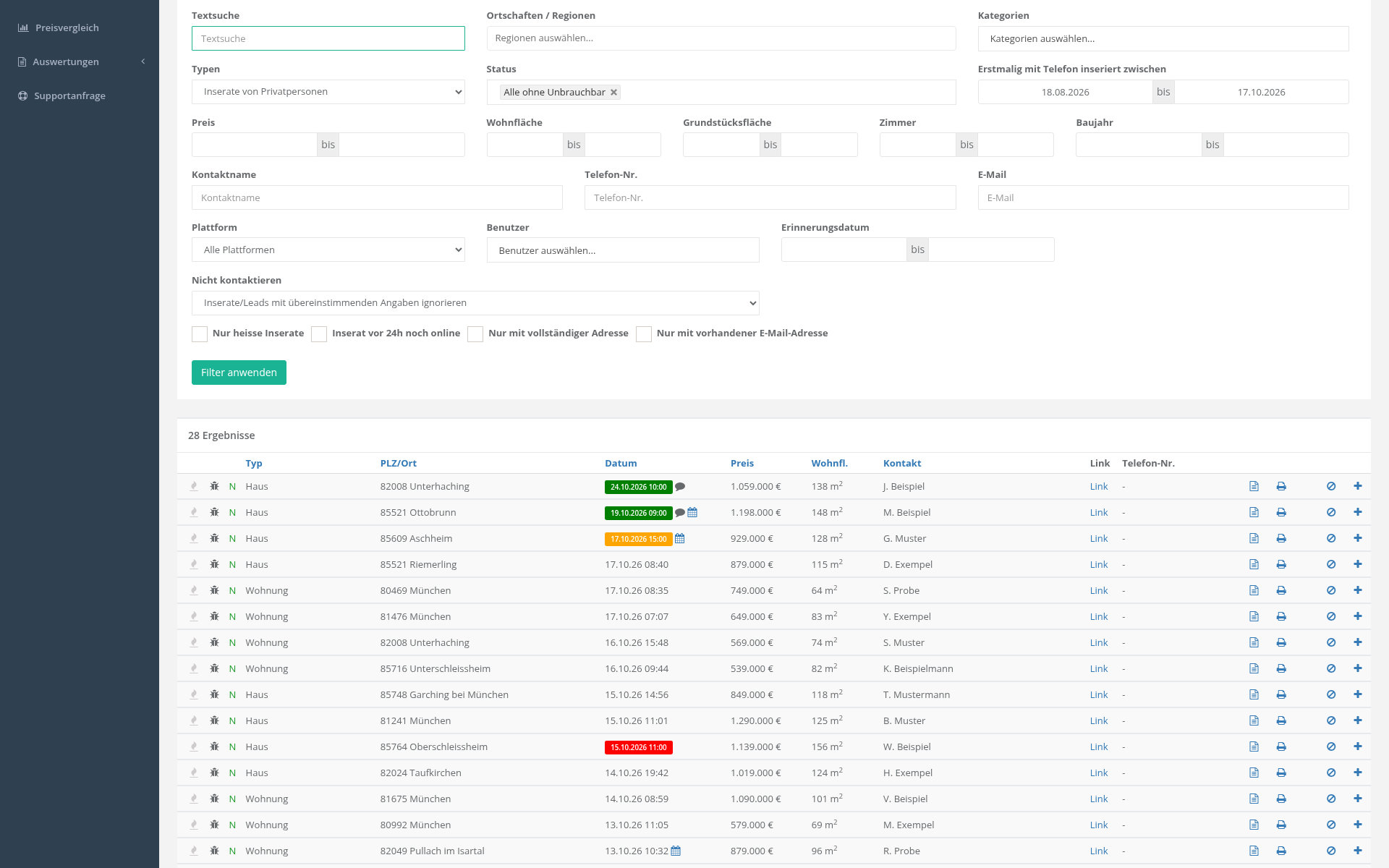This screenshot has width=1389, height=868.
Task: Tick 'Nur mit vollständiger Adresse' checkbox
Action: point(475,333)
